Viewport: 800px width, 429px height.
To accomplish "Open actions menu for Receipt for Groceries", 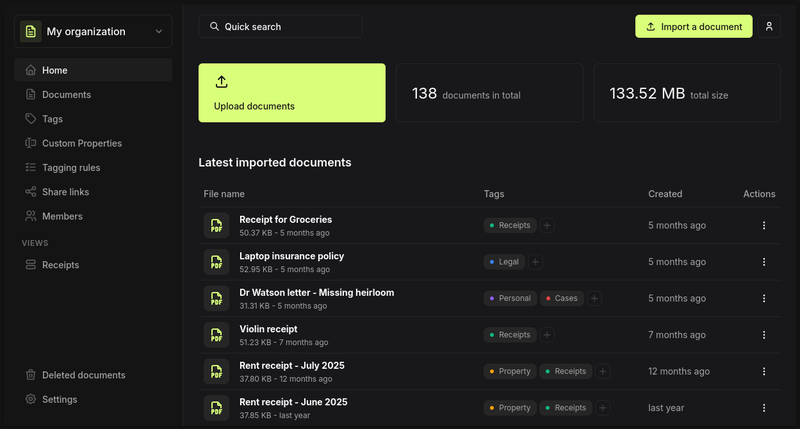I will tap(764, 225).
